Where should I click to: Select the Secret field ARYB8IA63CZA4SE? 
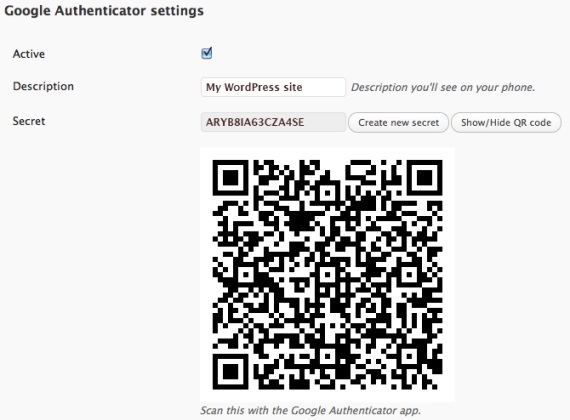(273, 122)
